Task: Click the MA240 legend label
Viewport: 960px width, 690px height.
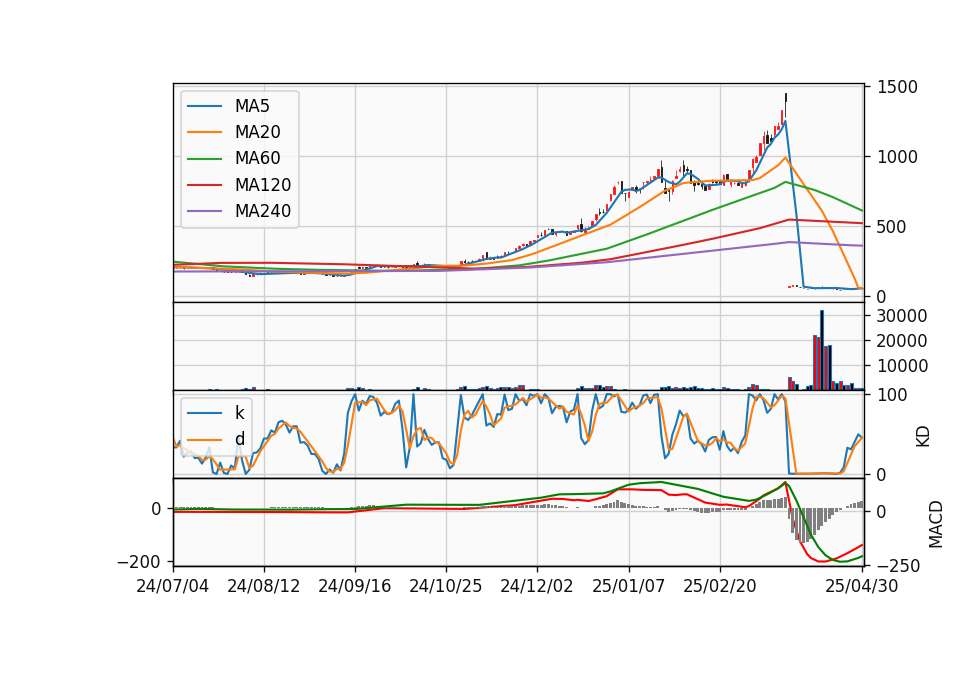Action: click(263, 211)
